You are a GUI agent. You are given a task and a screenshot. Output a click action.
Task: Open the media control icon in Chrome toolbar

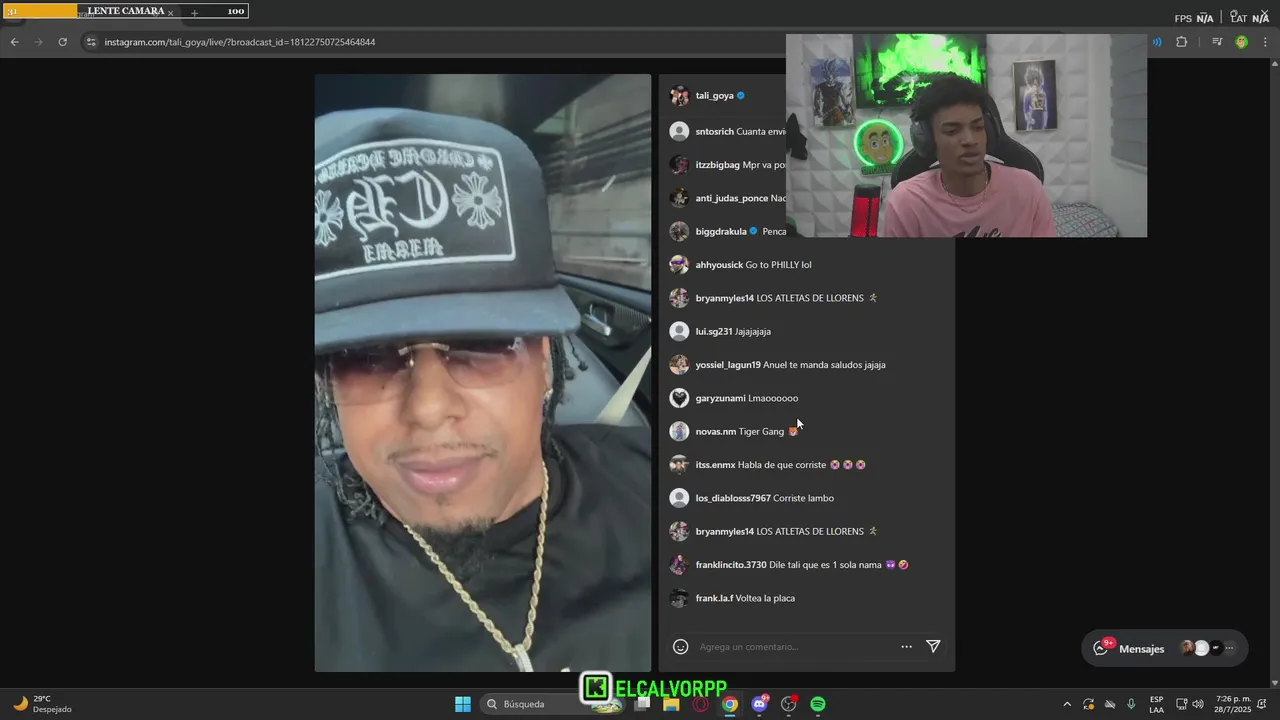pyautogui.click(x=1217, y=42)
